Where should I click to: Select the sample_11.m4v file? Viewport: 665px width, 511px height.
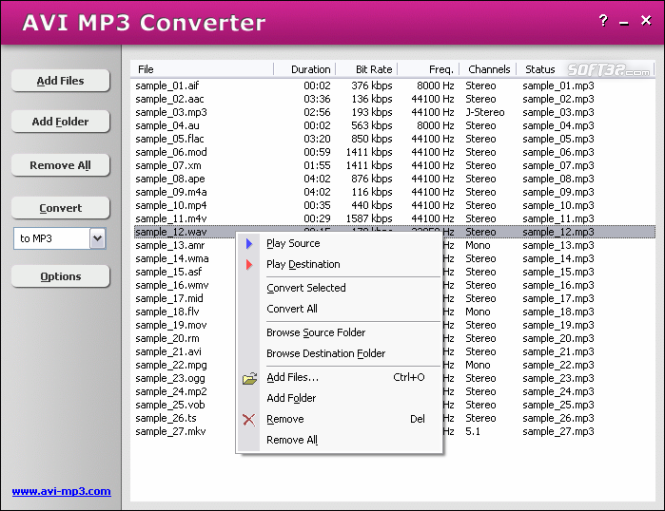pos(171,219)
